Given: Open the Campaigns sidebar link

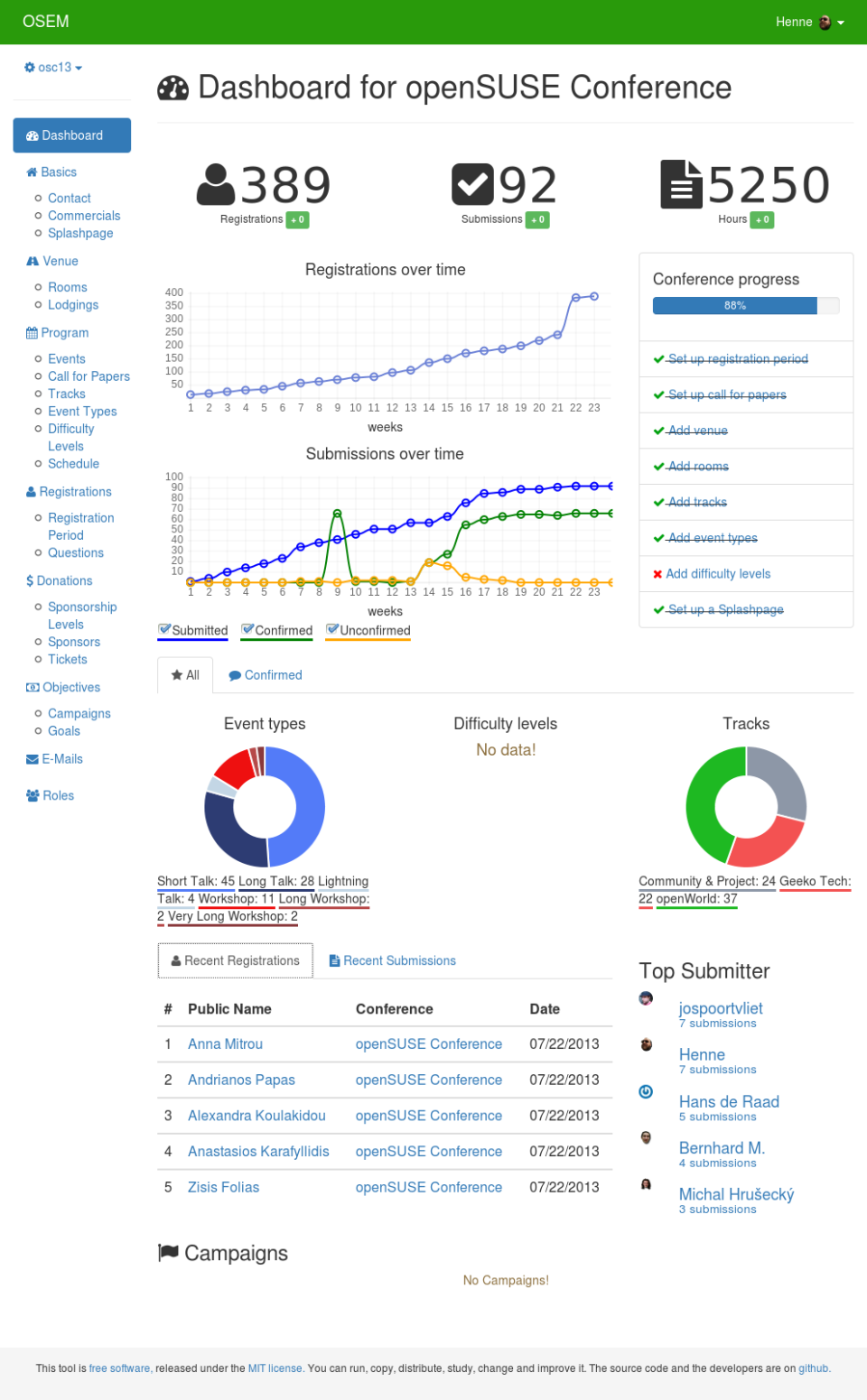Looking at the screenshot, I should tap(79, 714).
